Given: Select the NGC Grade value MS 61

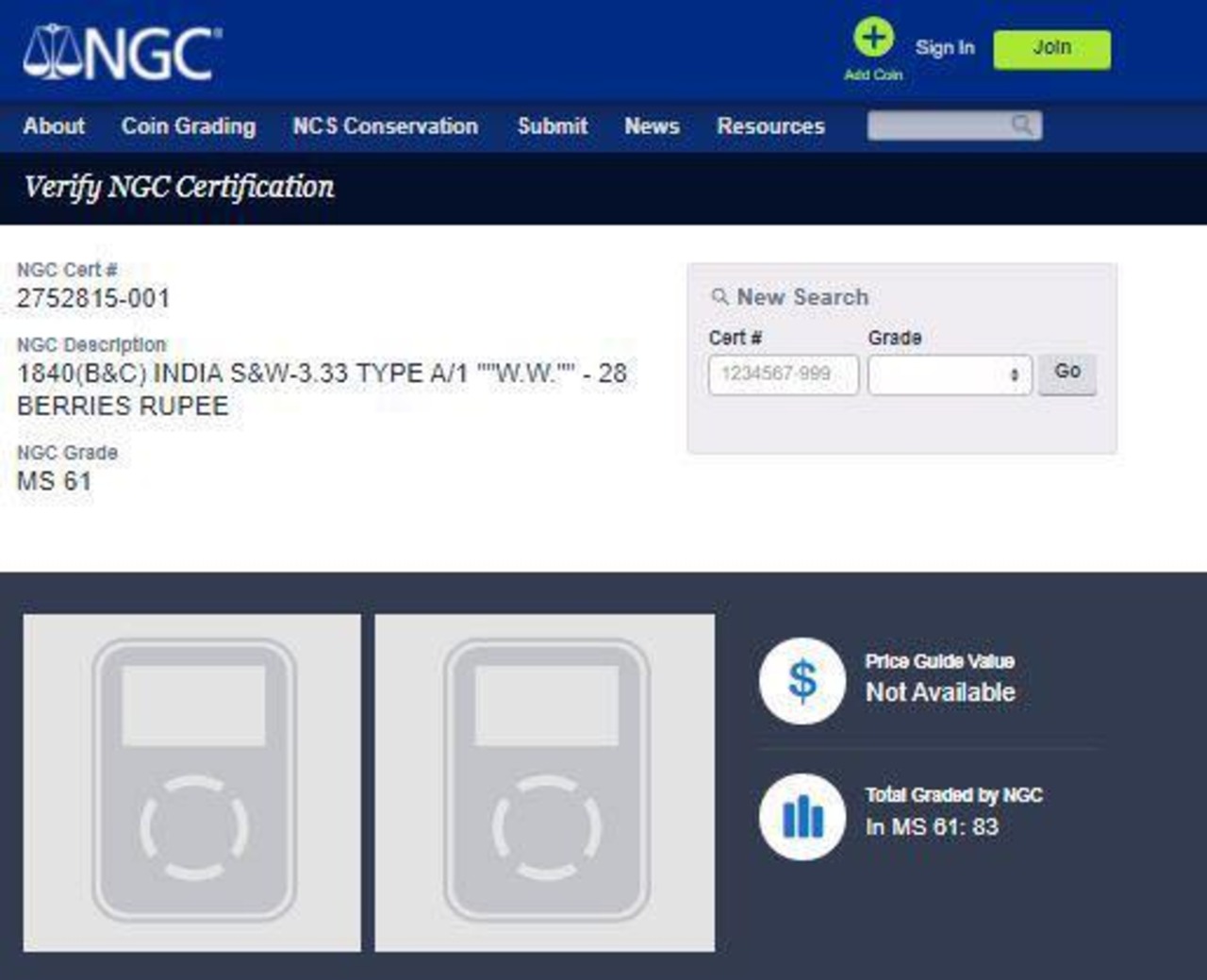Looking at the screenshot, I should click(x=55, y=482).
